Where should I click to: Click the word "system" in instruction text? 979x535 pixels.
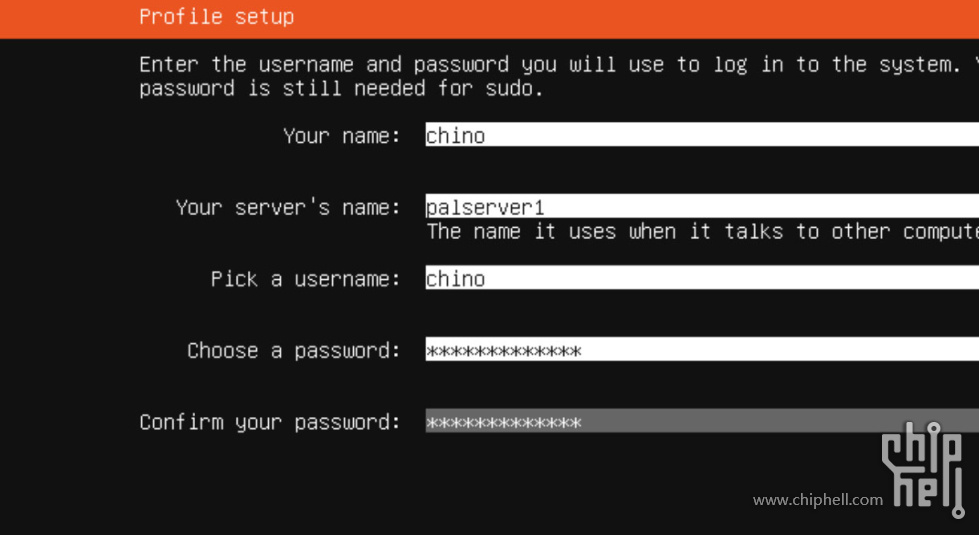919,64
